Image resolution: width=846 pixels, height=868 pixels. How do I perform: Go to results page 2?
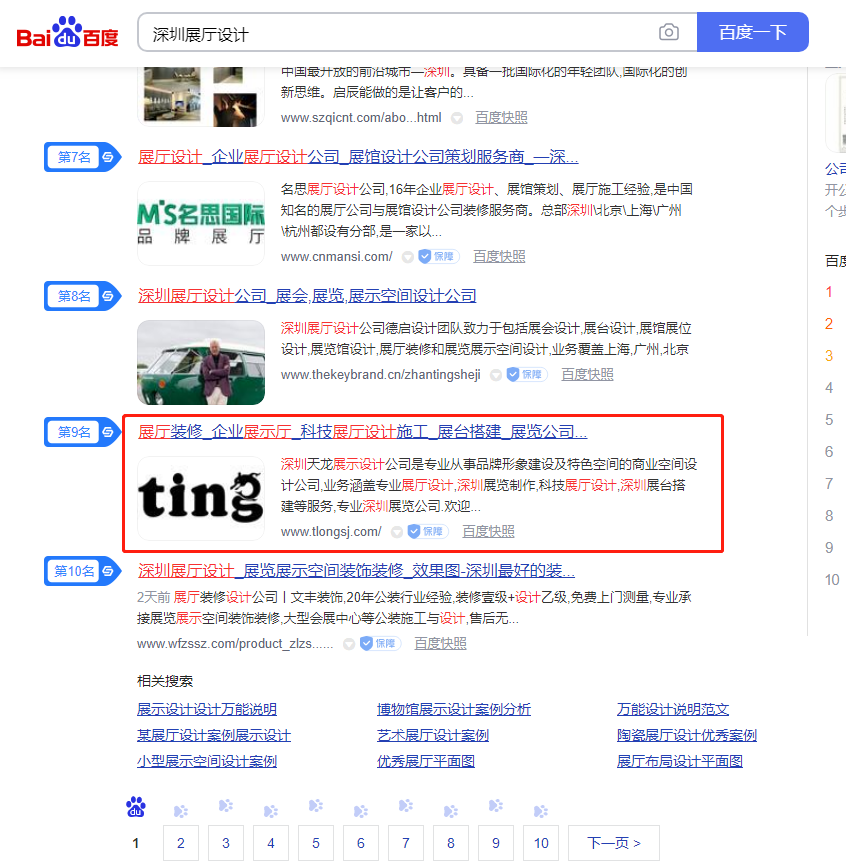pos(181,843)
